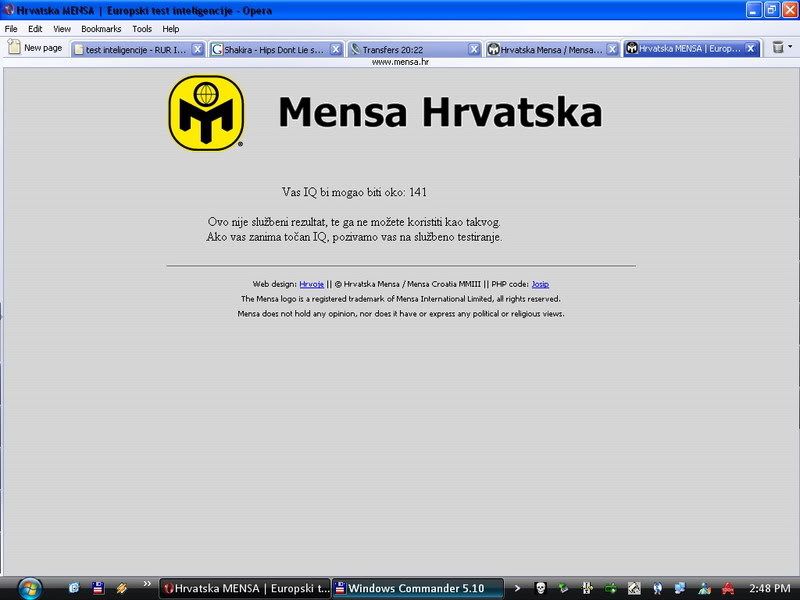Open the Bookmarks menu

[x=101, y=29]
